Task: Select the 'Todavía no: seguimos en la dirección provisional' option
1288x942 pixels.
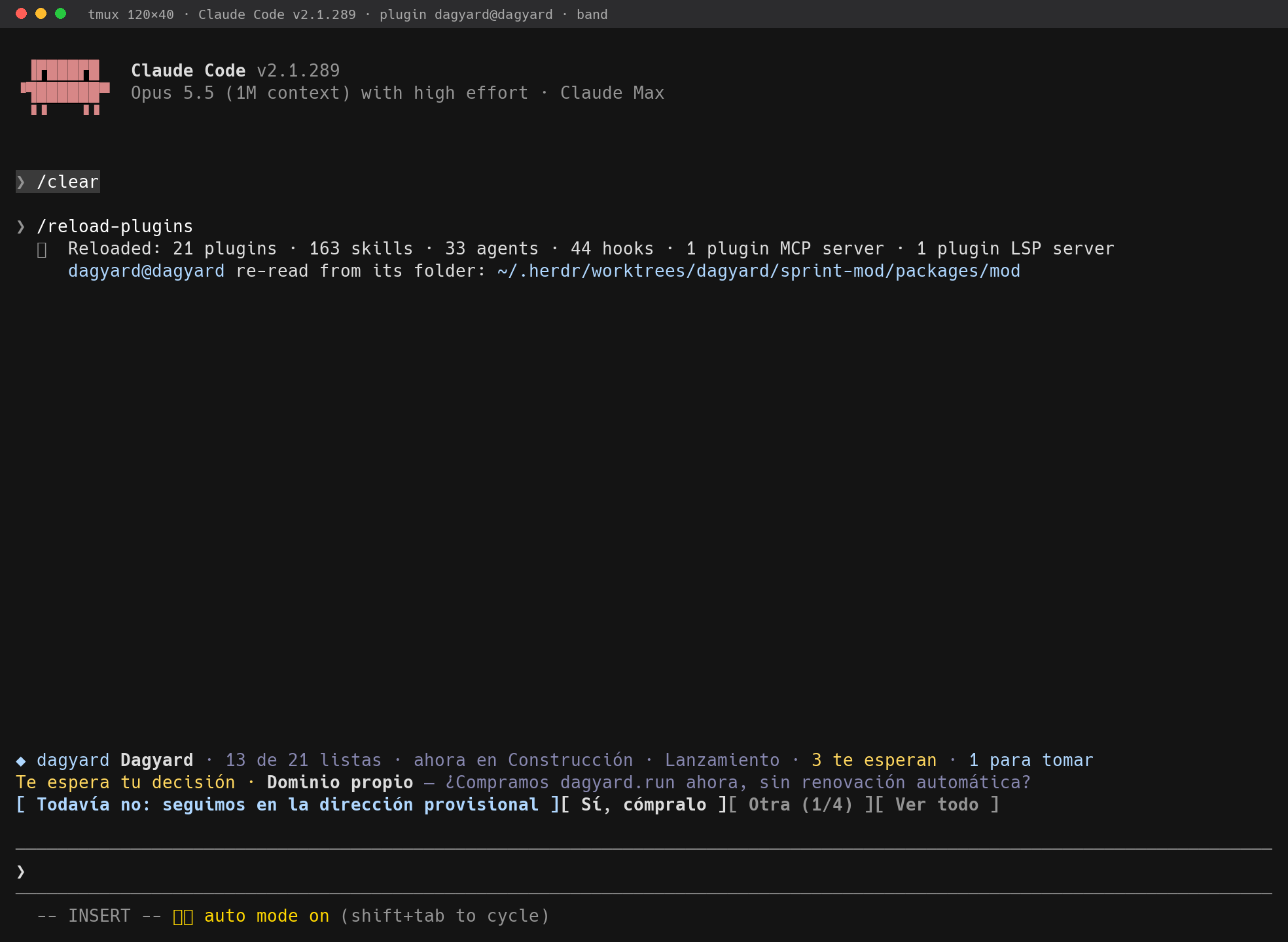Action: pyautogui.click(x=287, y=805)
